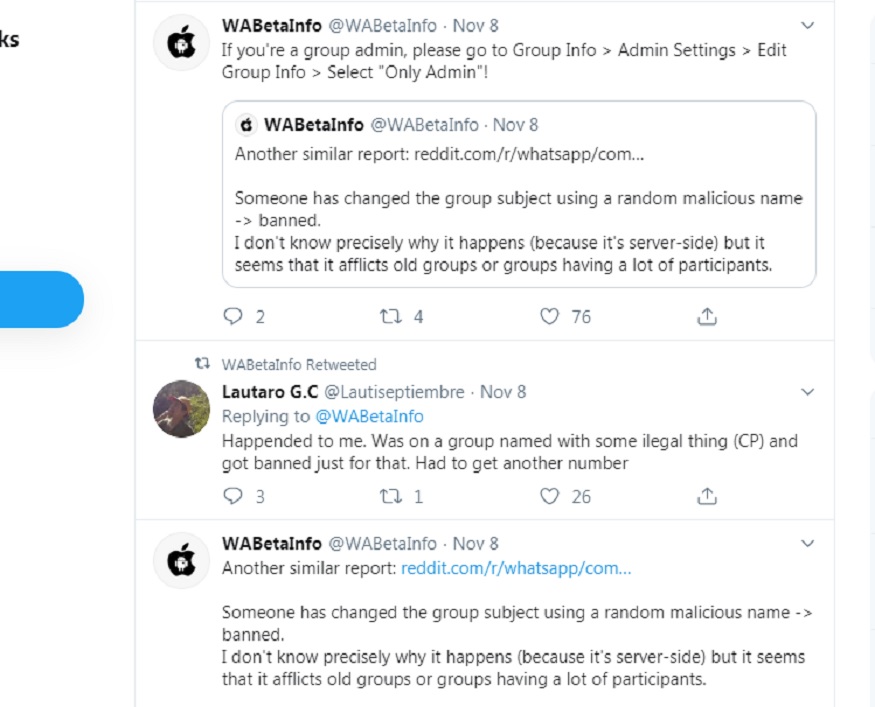This screenshot has width=875, height=707.
Task: Click the Nov 8 timestamp on Lautaro's tweet
Action: coord(503,392)
